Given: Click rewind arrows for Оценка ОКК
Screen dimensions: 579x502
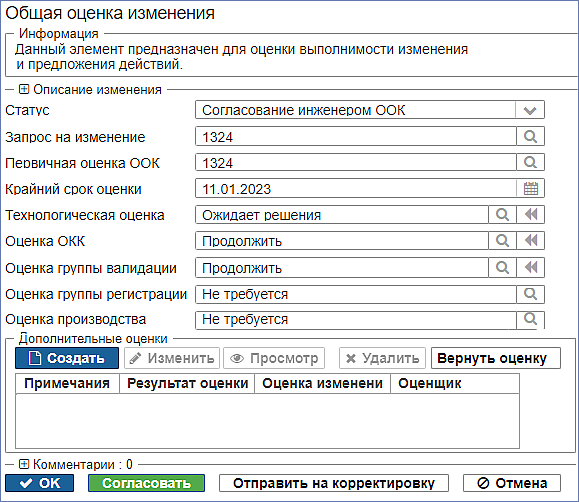Looking at the screenshot, I should 531,241.
